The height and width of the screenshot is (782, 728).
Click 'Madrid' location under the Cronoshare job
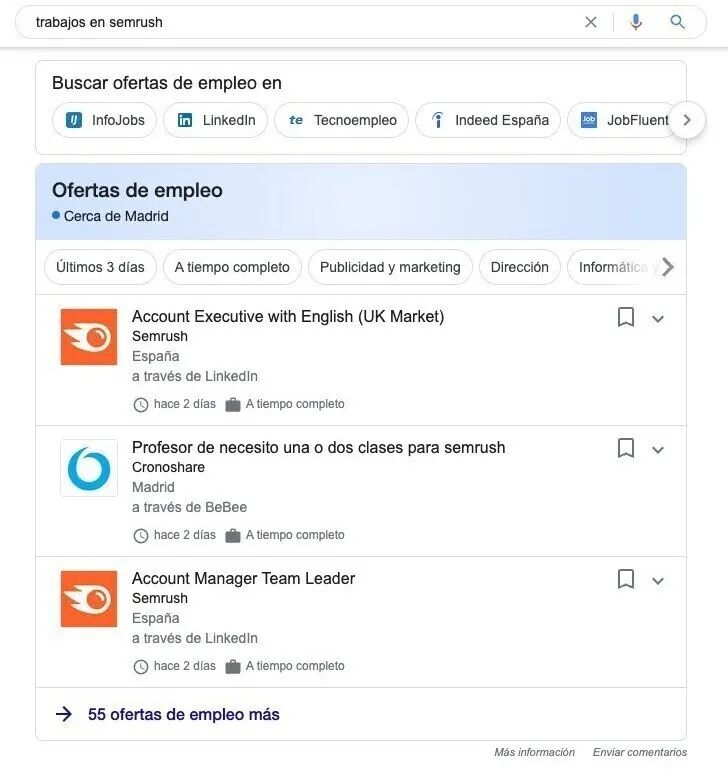click(153, 487)
